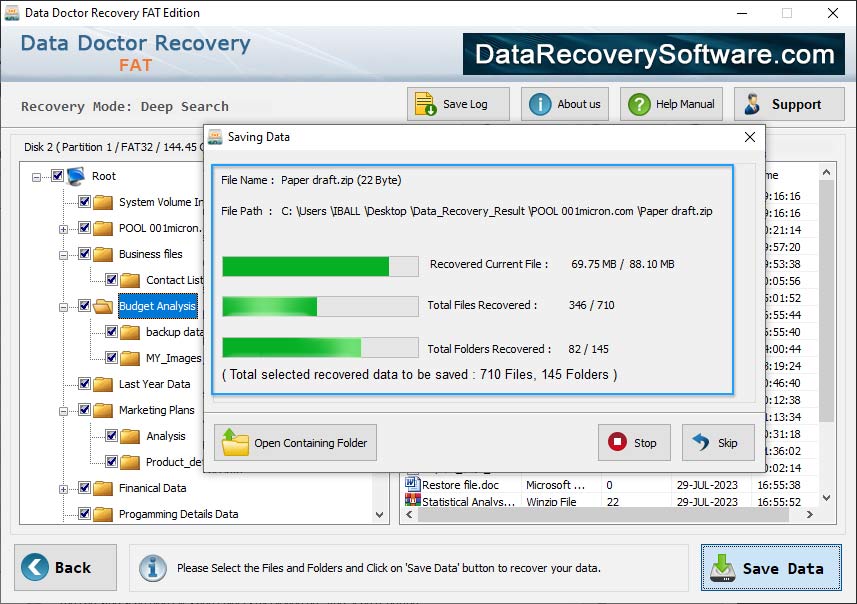Click the green Save Data icon
Viewport: 857px width, 604px height.
(x=722, y=568)
